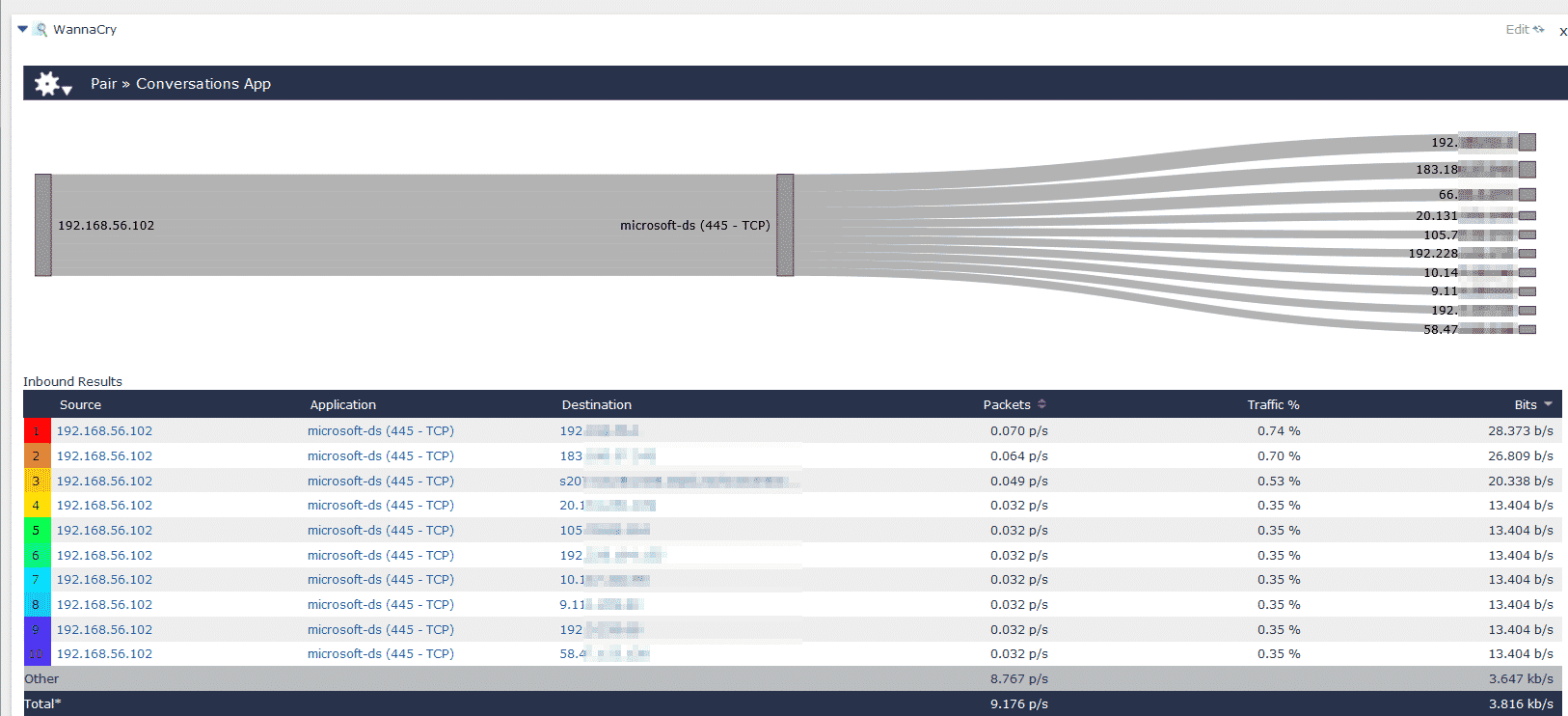Open the gear settings menu
The height and width of the screenshot is (716, 1568).
pyautogui.click(x=52, y=84)
